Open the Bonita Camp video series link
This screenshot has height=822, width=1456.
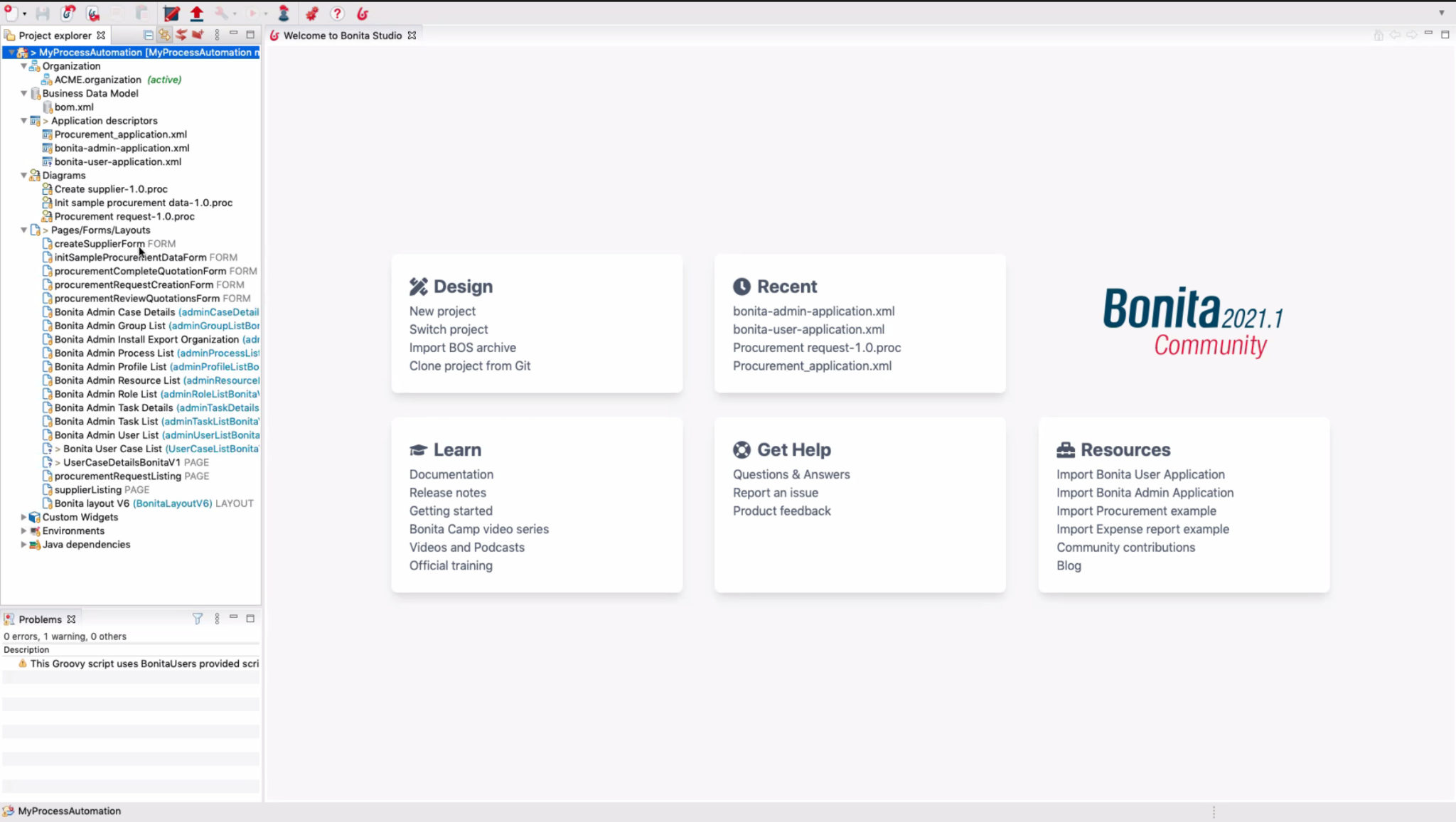point(478,528)
